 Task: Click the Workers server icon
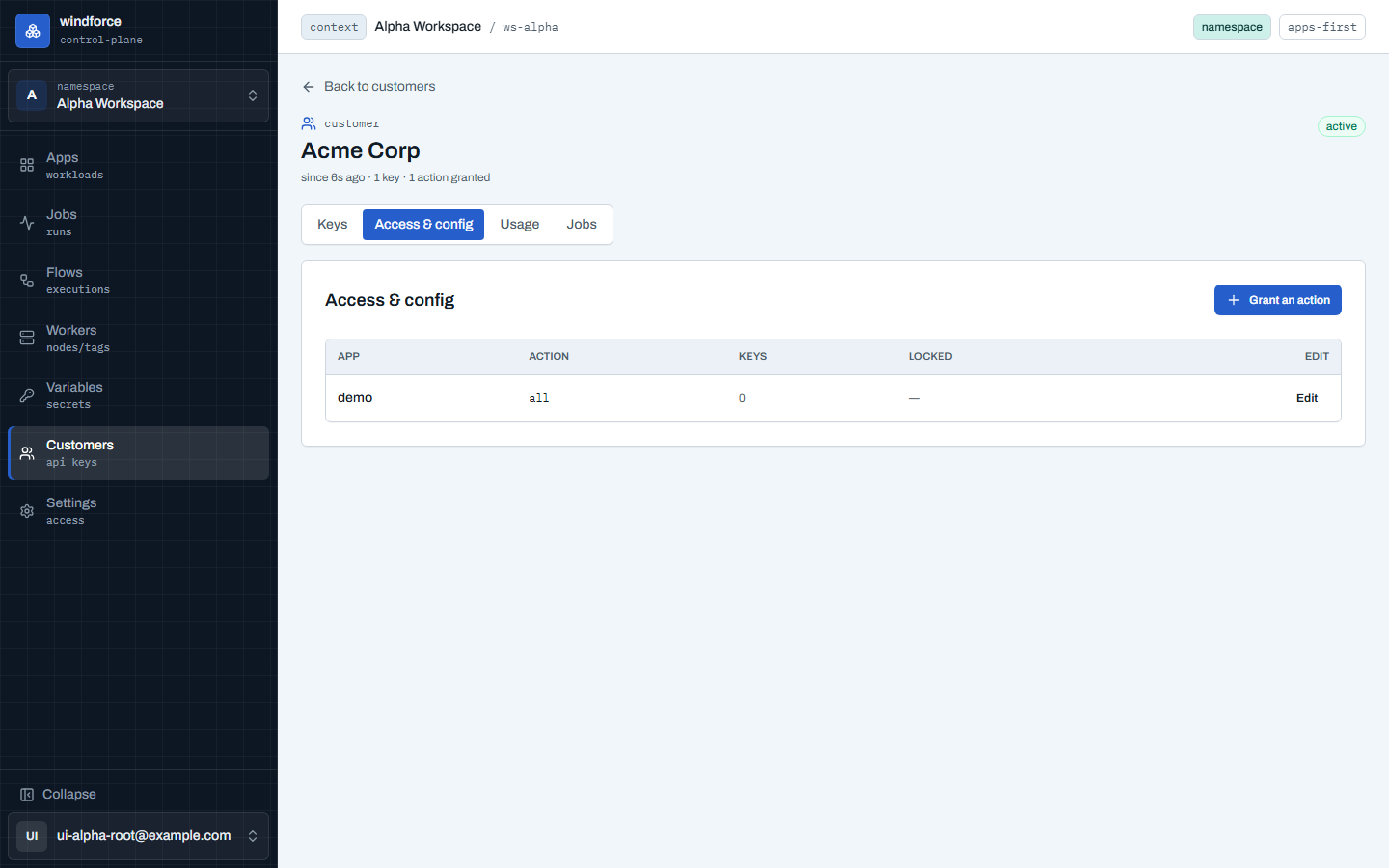pos(27,338)
